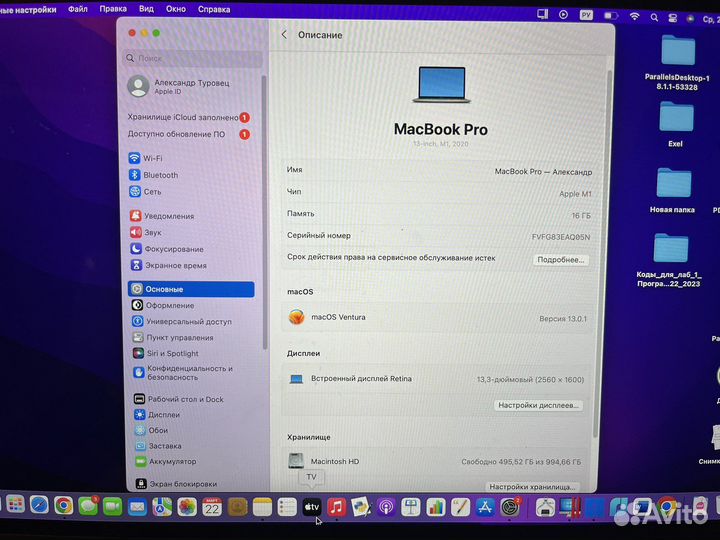Click serial number FVFG83EAQ05N
The image size is (720, 540).
coord(561,237)
